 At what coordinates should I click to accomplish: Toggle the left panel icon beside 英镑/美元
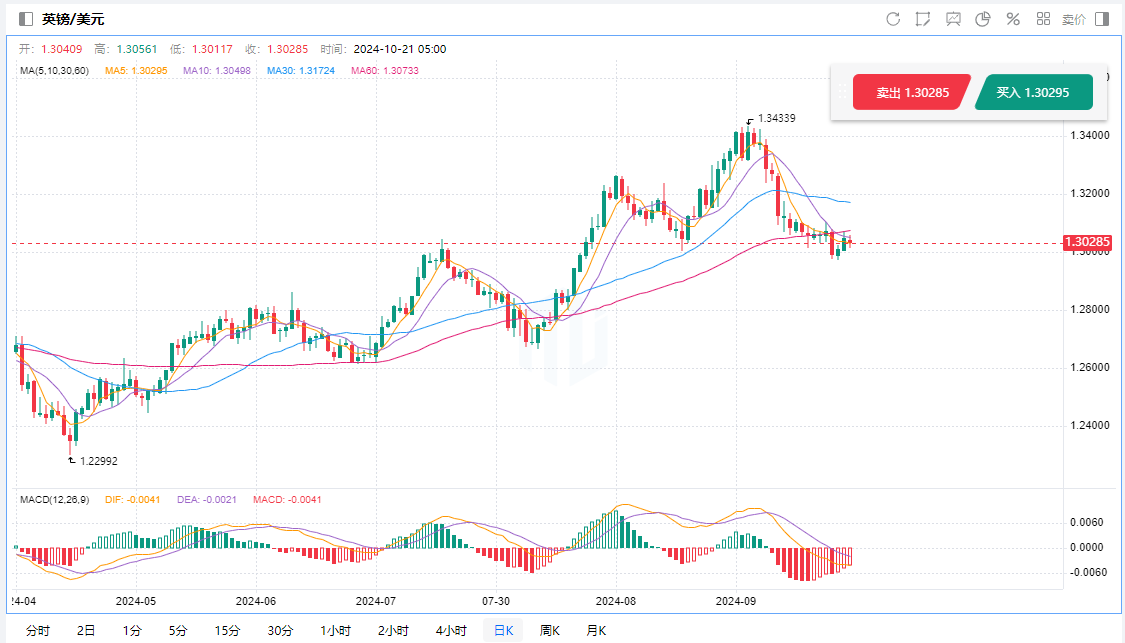25,19
